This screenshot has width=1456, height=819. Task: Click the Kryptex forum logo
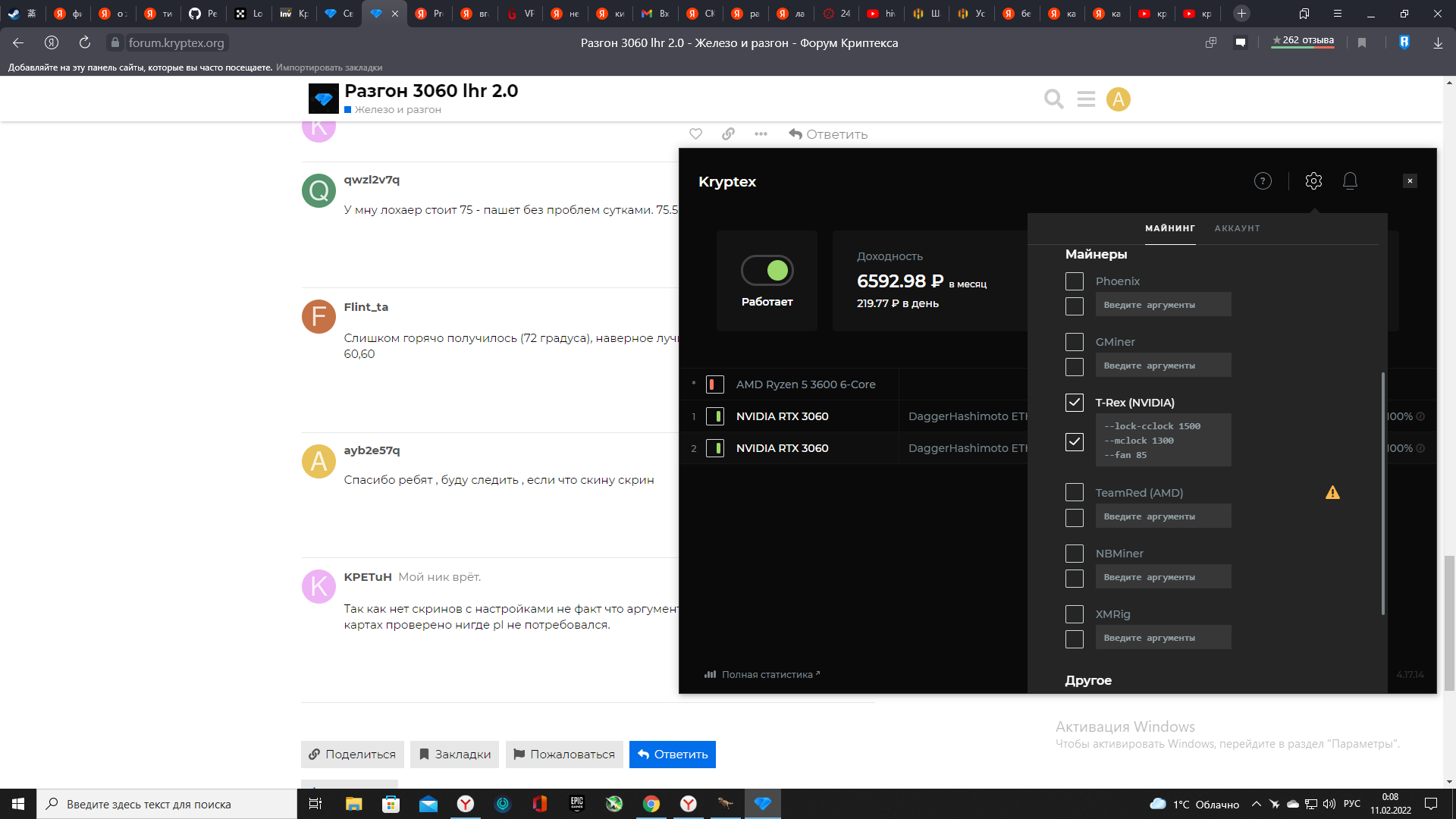[324, 99]
